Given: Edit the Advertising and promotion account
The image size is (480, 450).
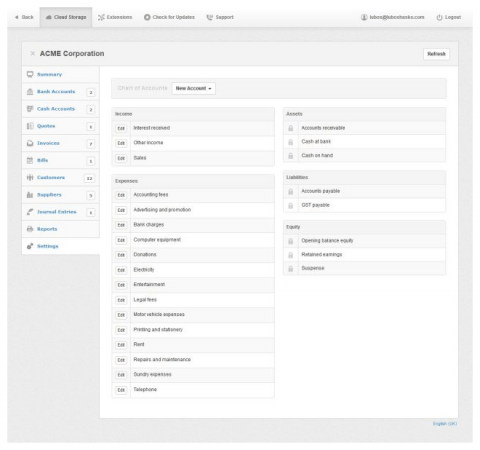Looking at the screenshot, I should pyautogui.click(x=121, y=210).
